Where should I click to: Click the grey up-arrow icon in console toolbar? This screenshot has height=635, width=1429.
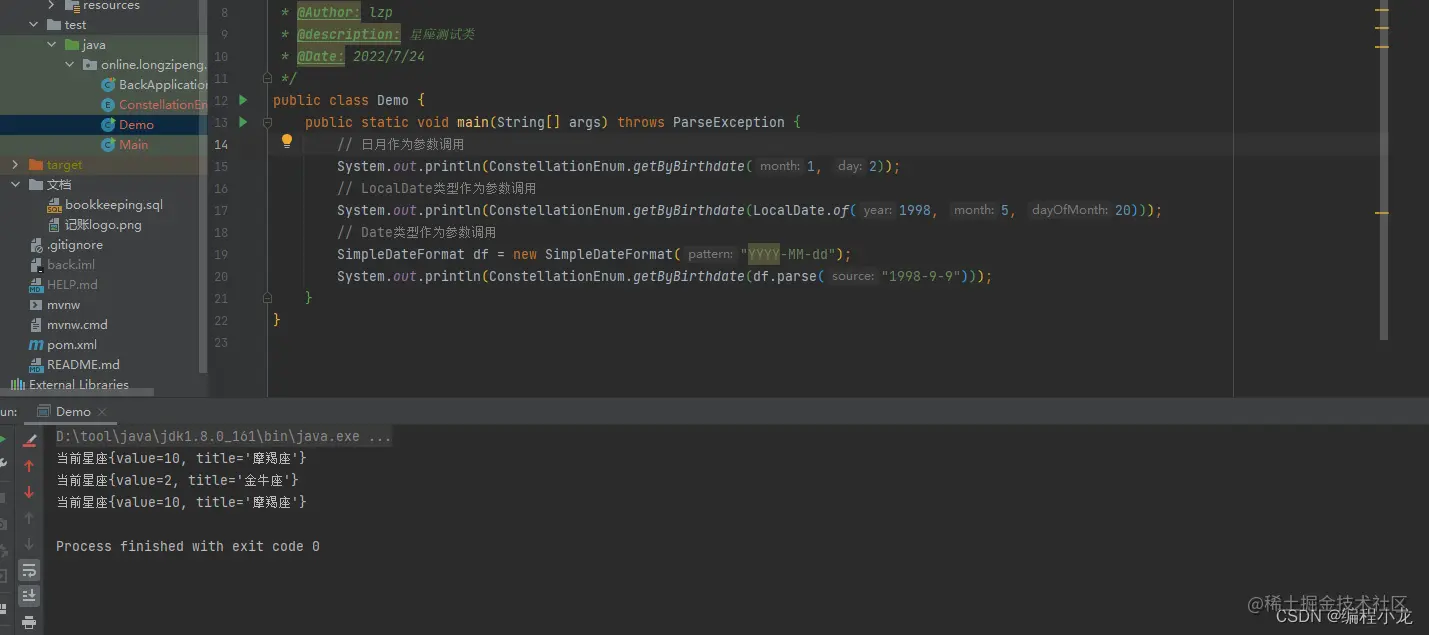29,518
